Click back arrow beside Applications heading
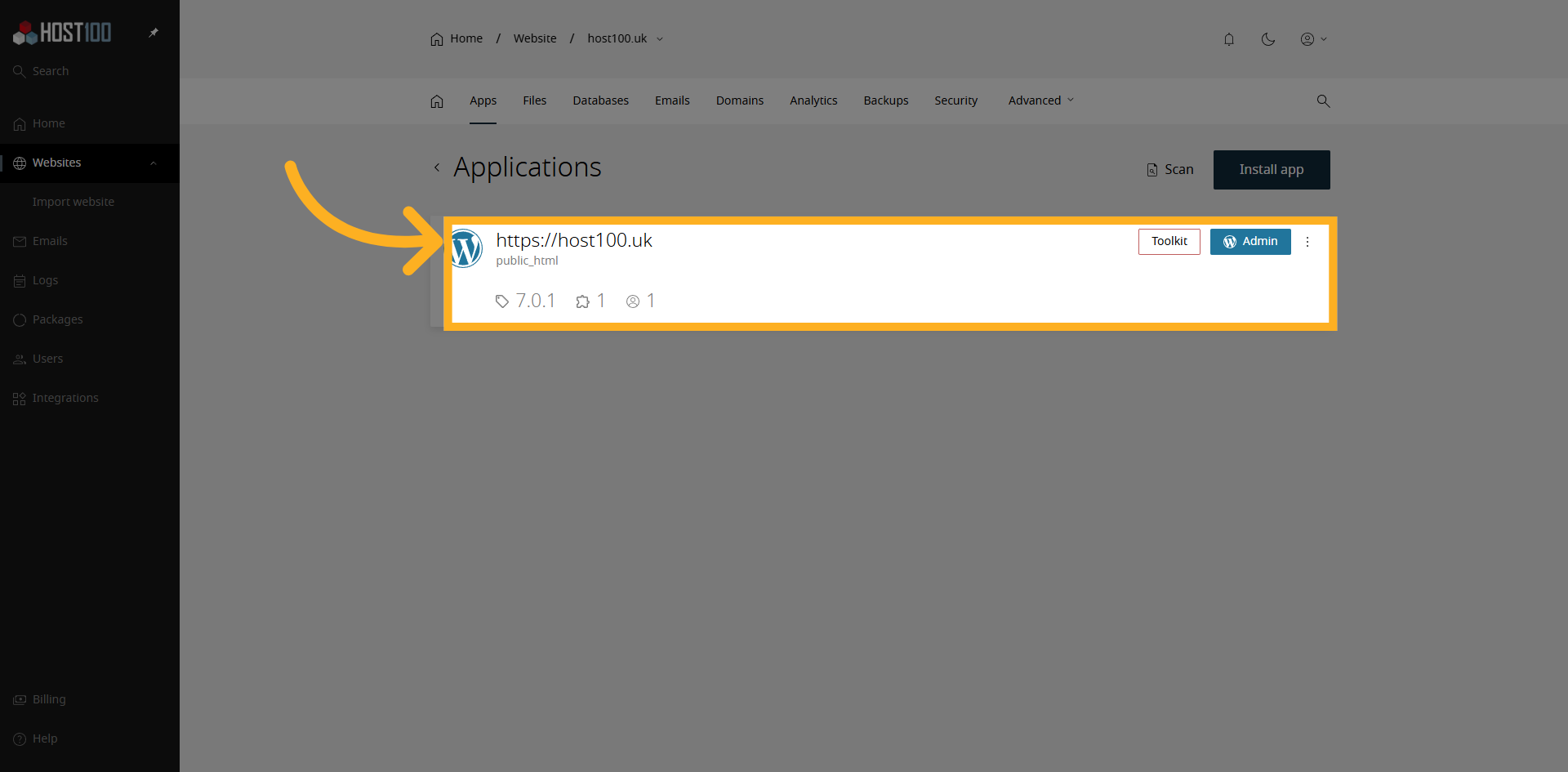This screenshot has height=772, width=1568. [437, 167]
